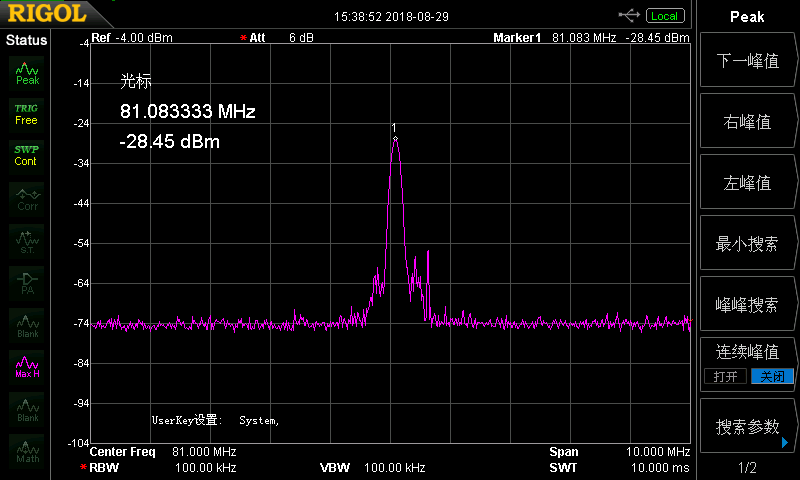Select 左峰值 left peak softkey
Screen dimensions: 800x480
pyautogui.click(x=747, y=183)
